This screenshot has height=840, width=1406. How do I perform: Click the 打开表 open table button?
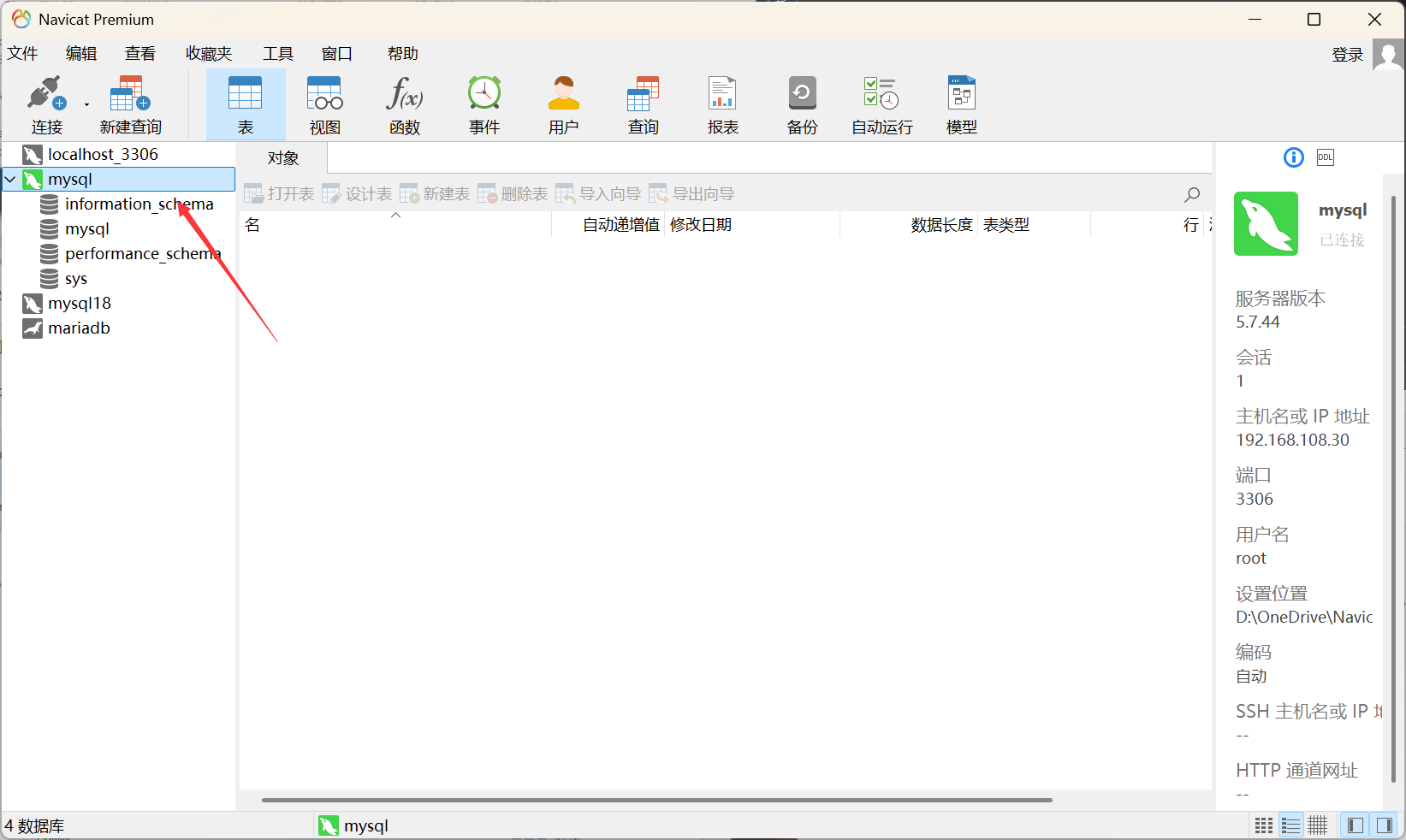click(x=279, y=194)
